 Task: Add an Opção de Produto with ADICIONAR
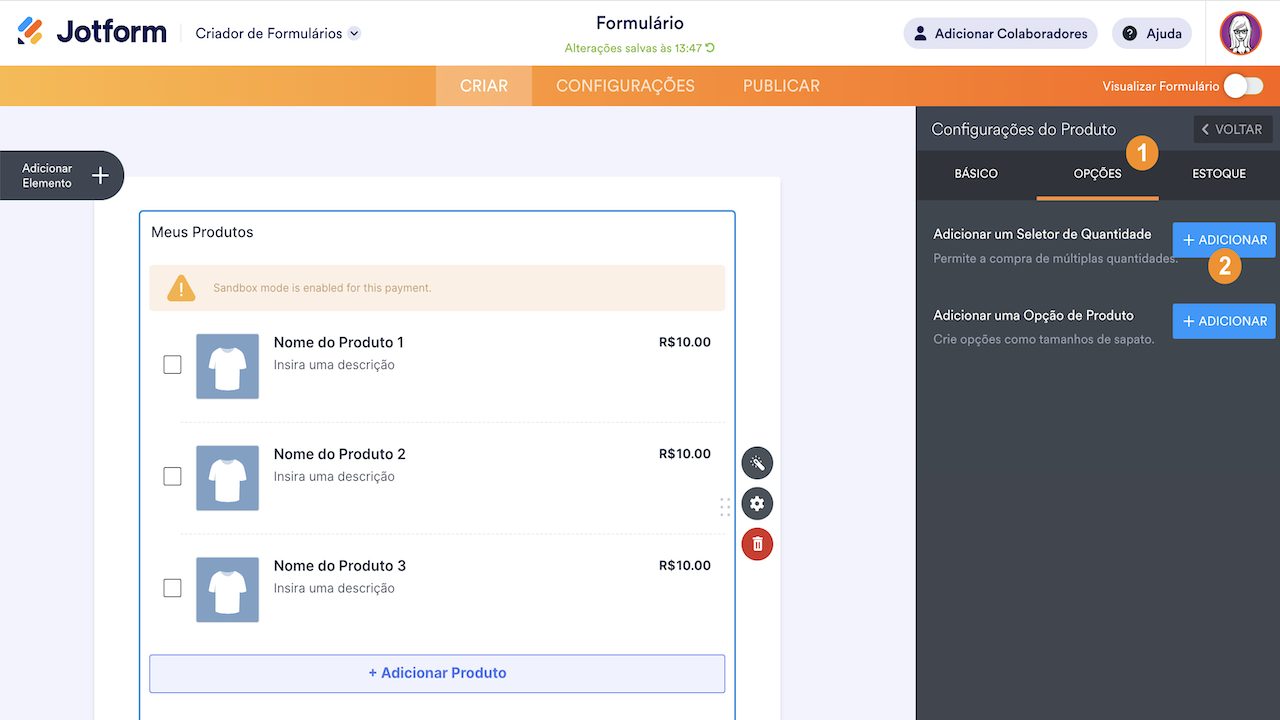click(x=1224, y=321)
